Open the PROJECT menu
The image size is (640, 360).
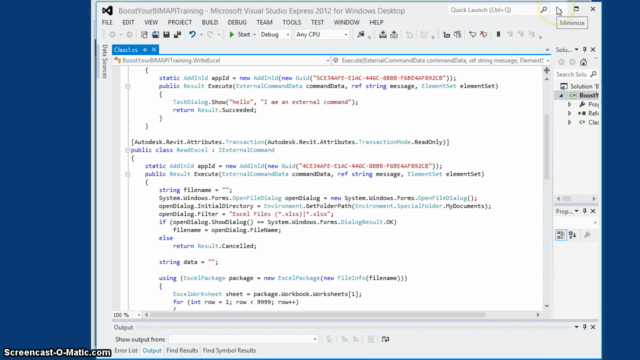(x=180, y=22)
